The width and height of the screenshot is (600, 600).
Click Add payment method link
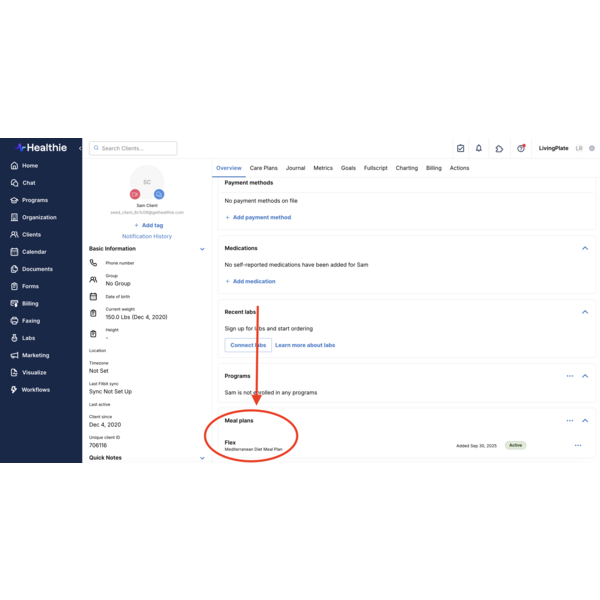coord(258,217)
